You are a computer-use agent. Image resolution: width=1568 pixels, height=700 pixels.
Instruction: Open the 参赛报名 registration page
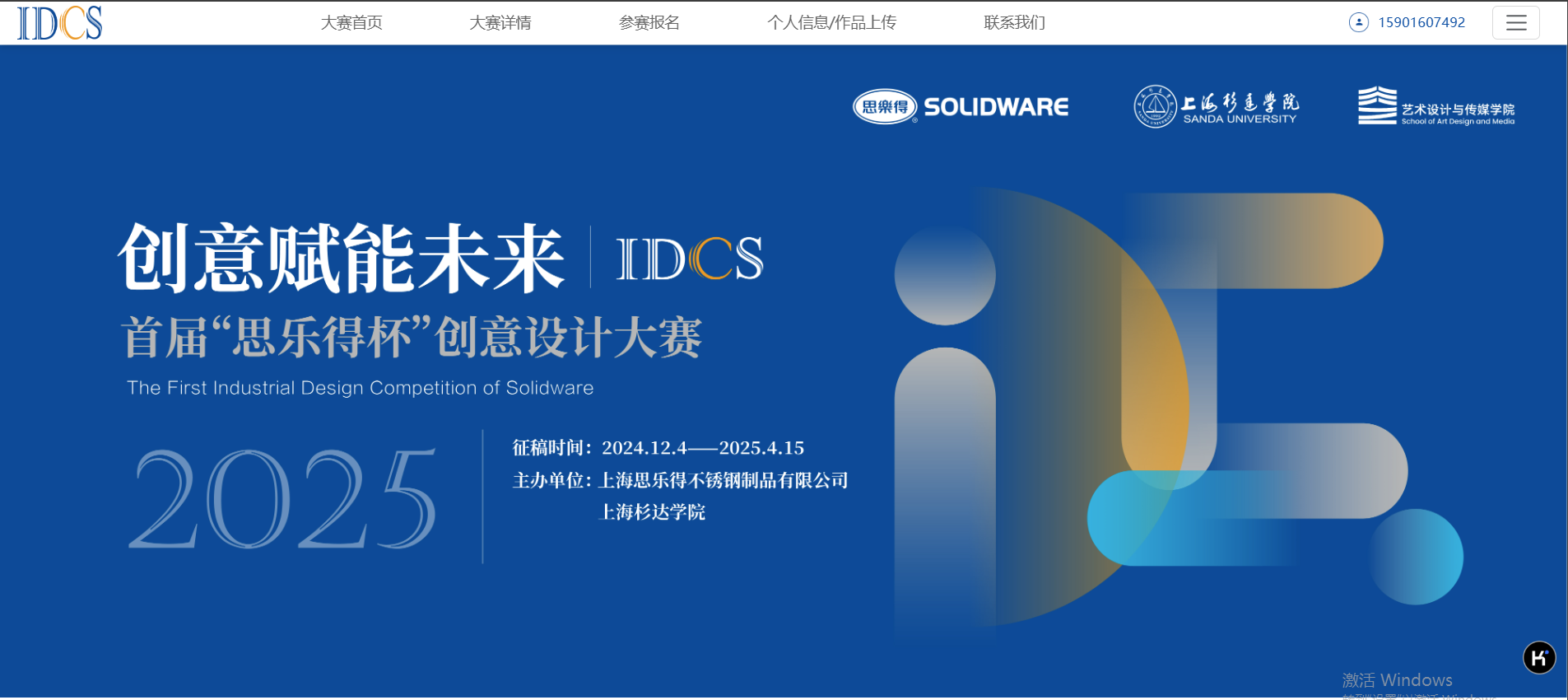pyautogui.click(x=649, y=23)
